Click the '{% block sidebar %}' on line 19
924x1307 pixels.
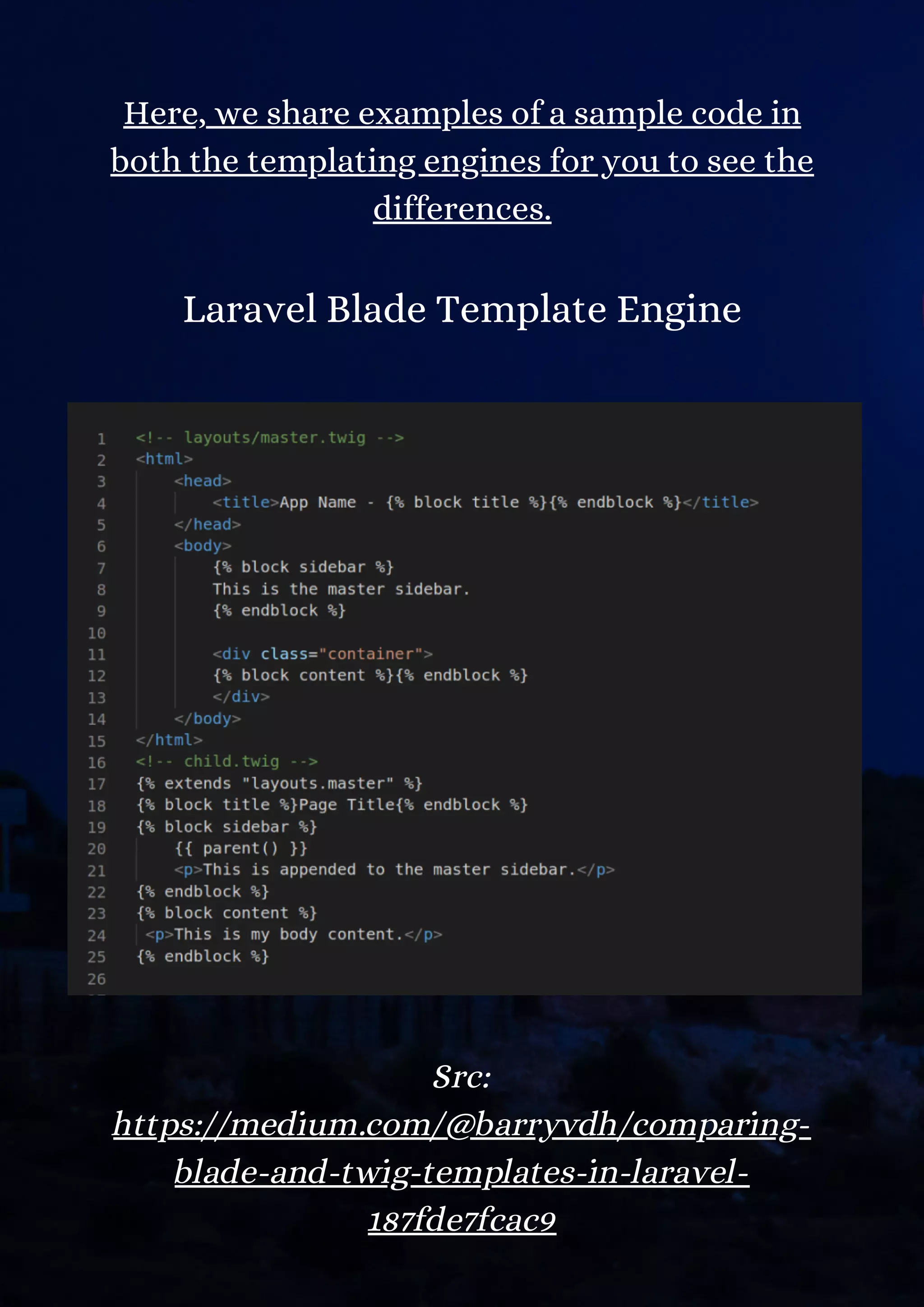pyautogui.click(x=226, y=827)
